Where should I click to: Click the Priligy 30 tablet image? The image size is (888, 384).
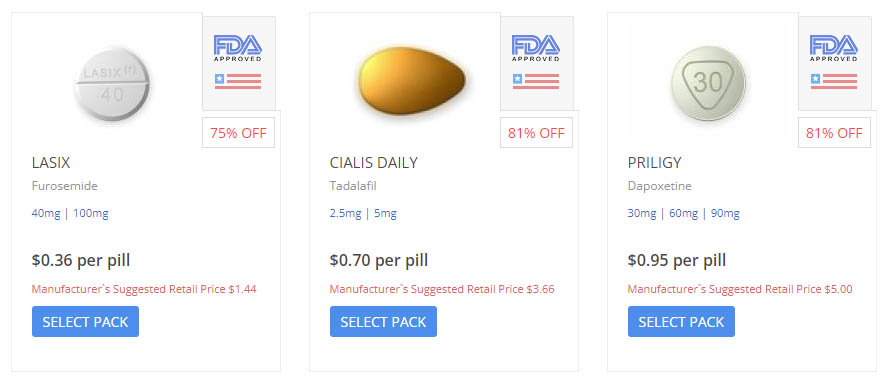[708, 83]
